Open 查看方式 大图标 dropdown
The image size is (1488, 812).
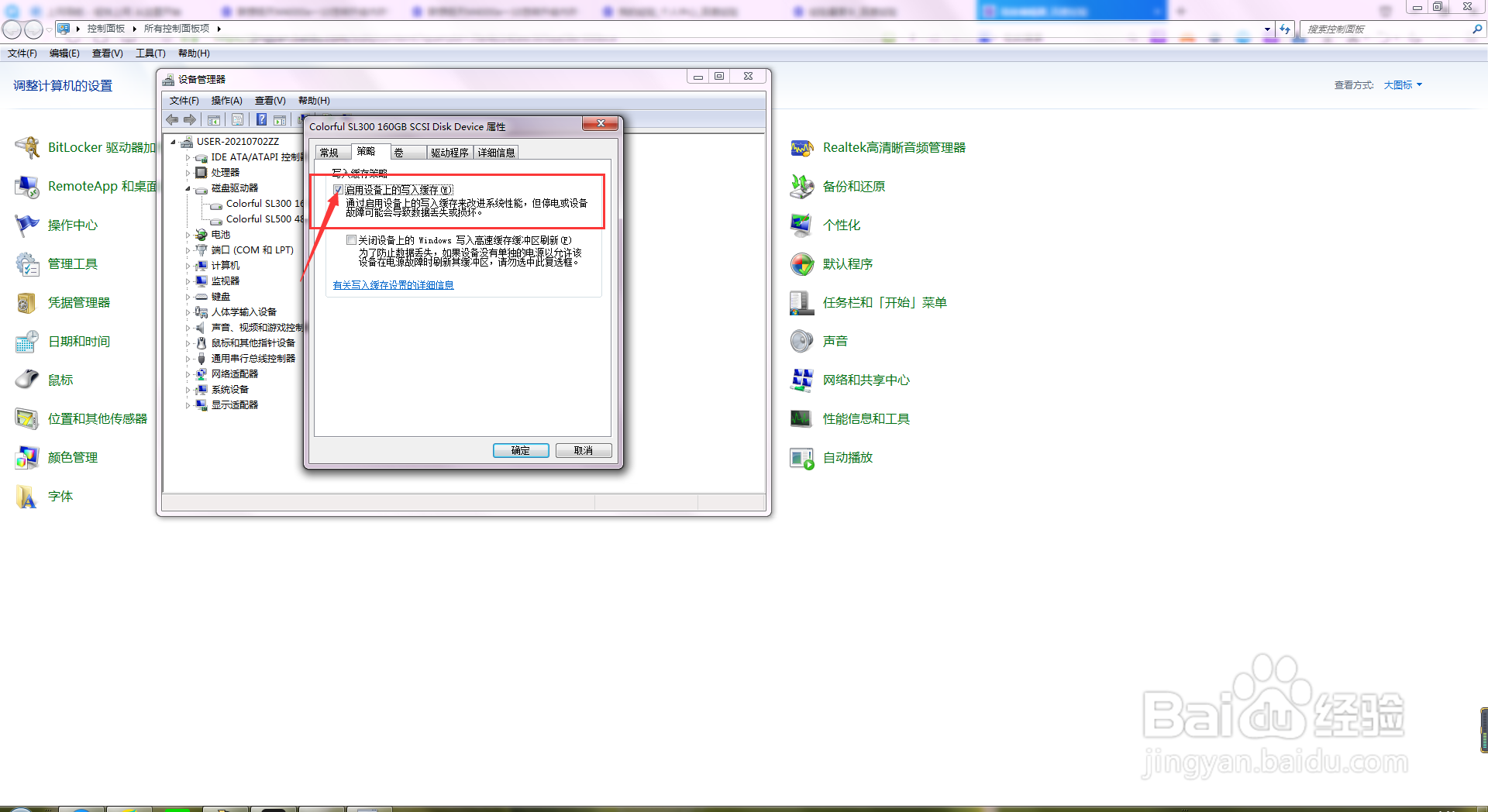pyautogui.click(x=1403, y=85)
